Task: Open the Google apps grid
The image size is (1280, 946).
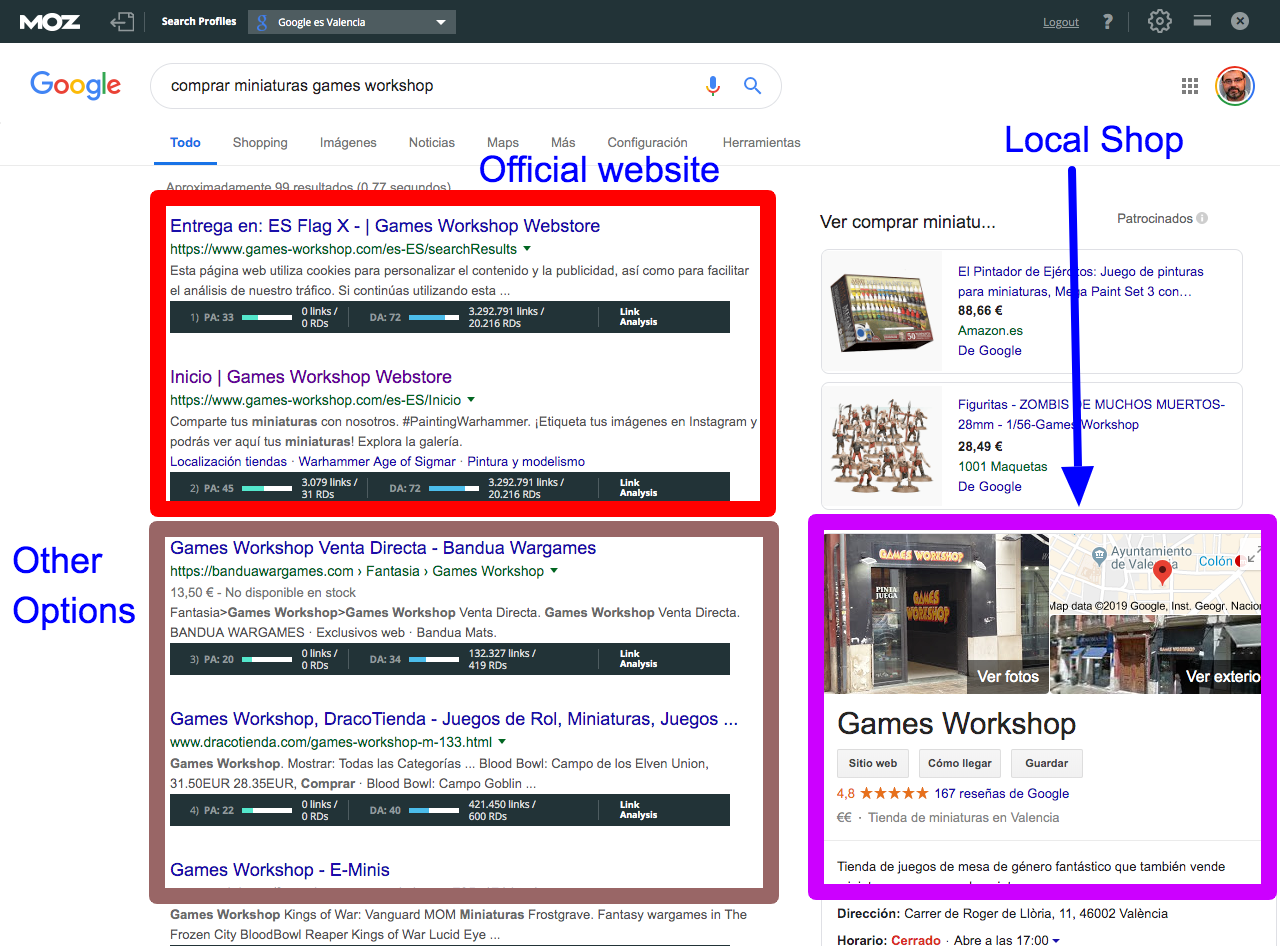Action: tap(1190, 86)
